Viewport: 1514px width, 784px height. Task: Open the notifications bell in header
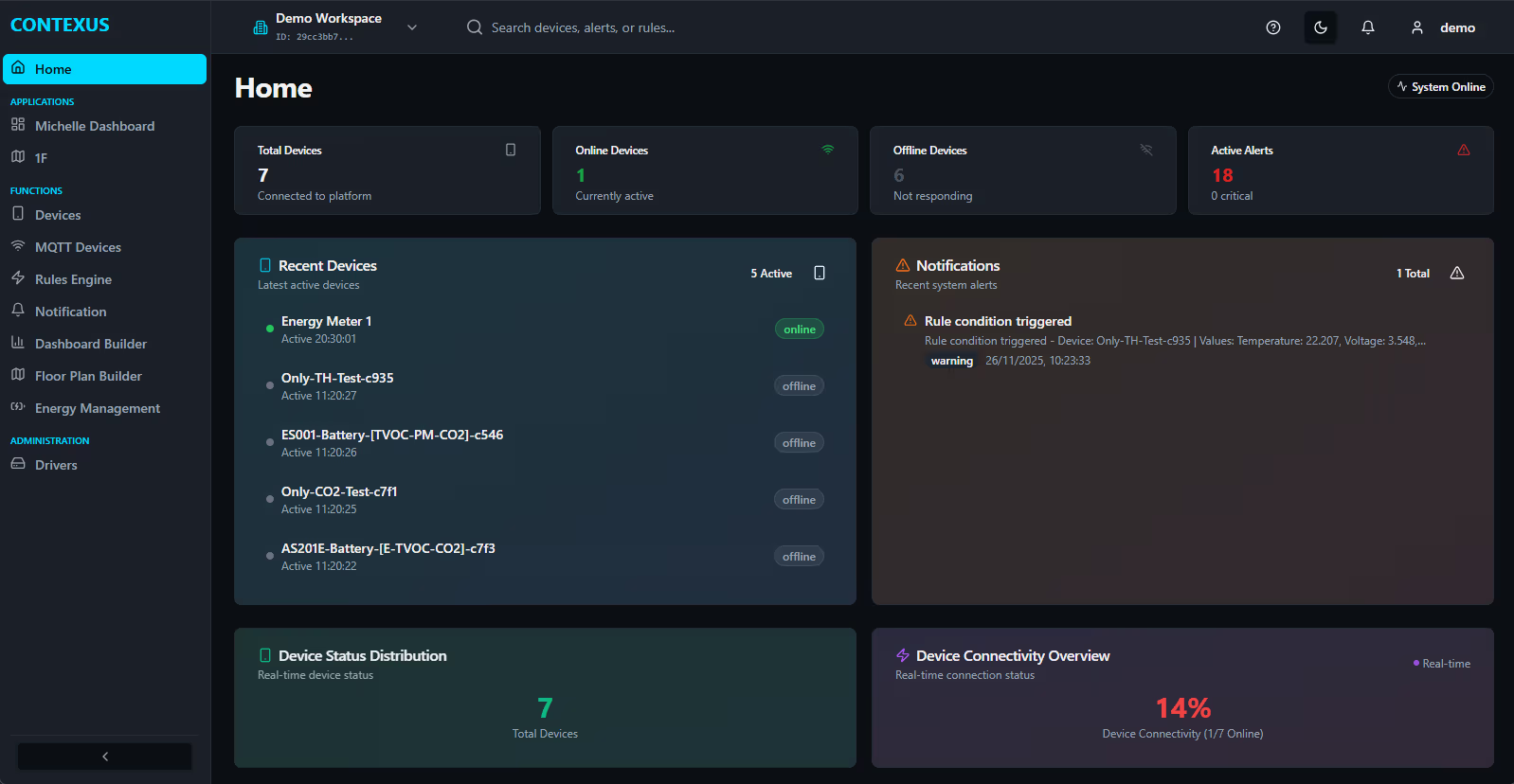click(1367, 27)
